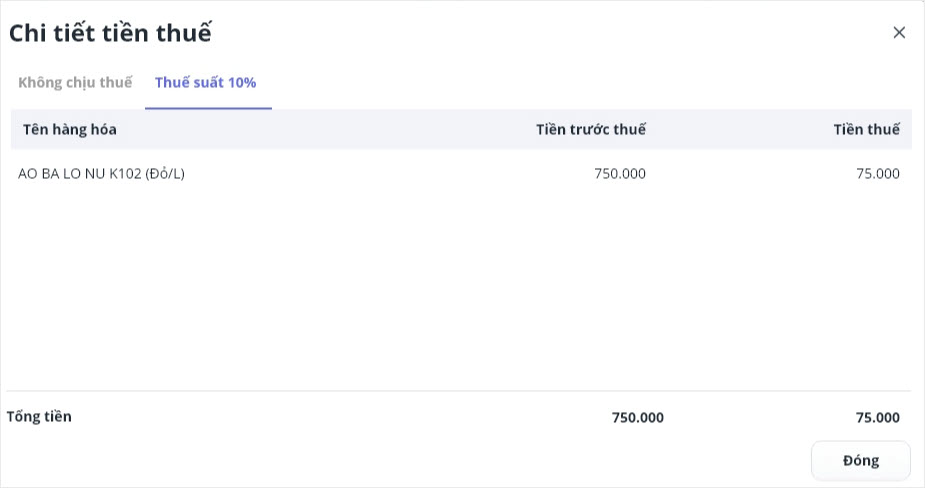925x488 pixels.
Task: Click the header bar's blank middle area
Action: click(330, 129)
